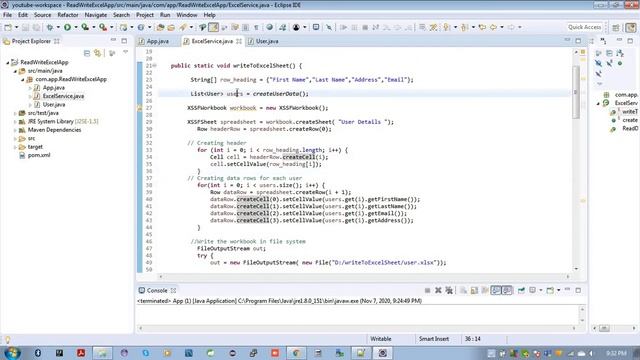Expand the JRE System Library node

coord(16,122)
